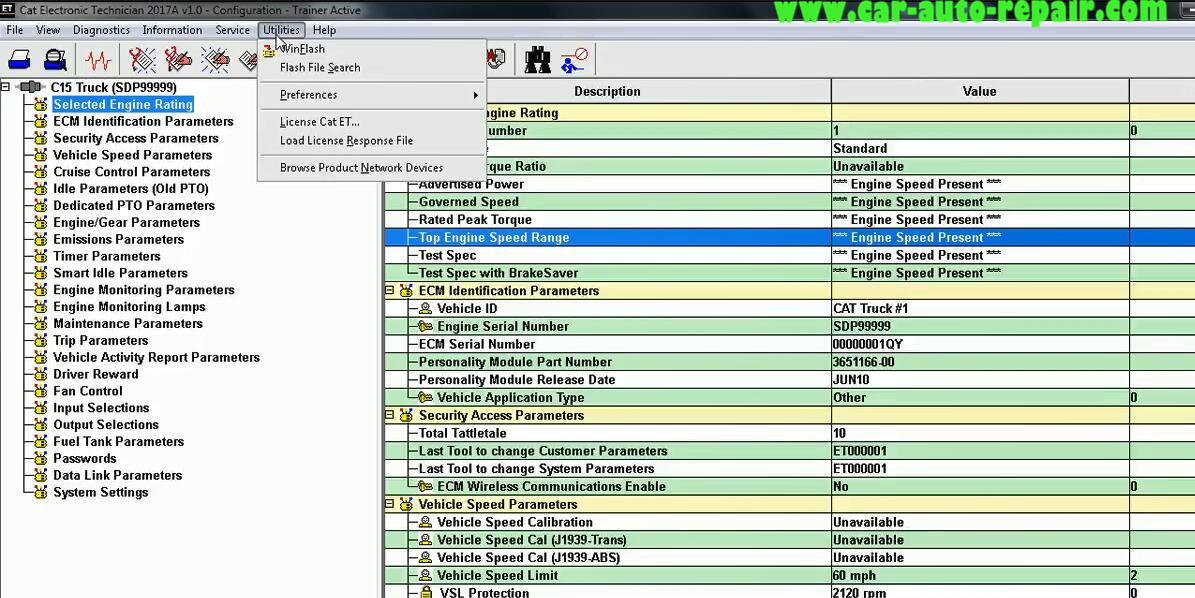Image resolution: width=1195 pixels, height=598 pixels.
Task: Choose Load License Response File
Action: 346,141
